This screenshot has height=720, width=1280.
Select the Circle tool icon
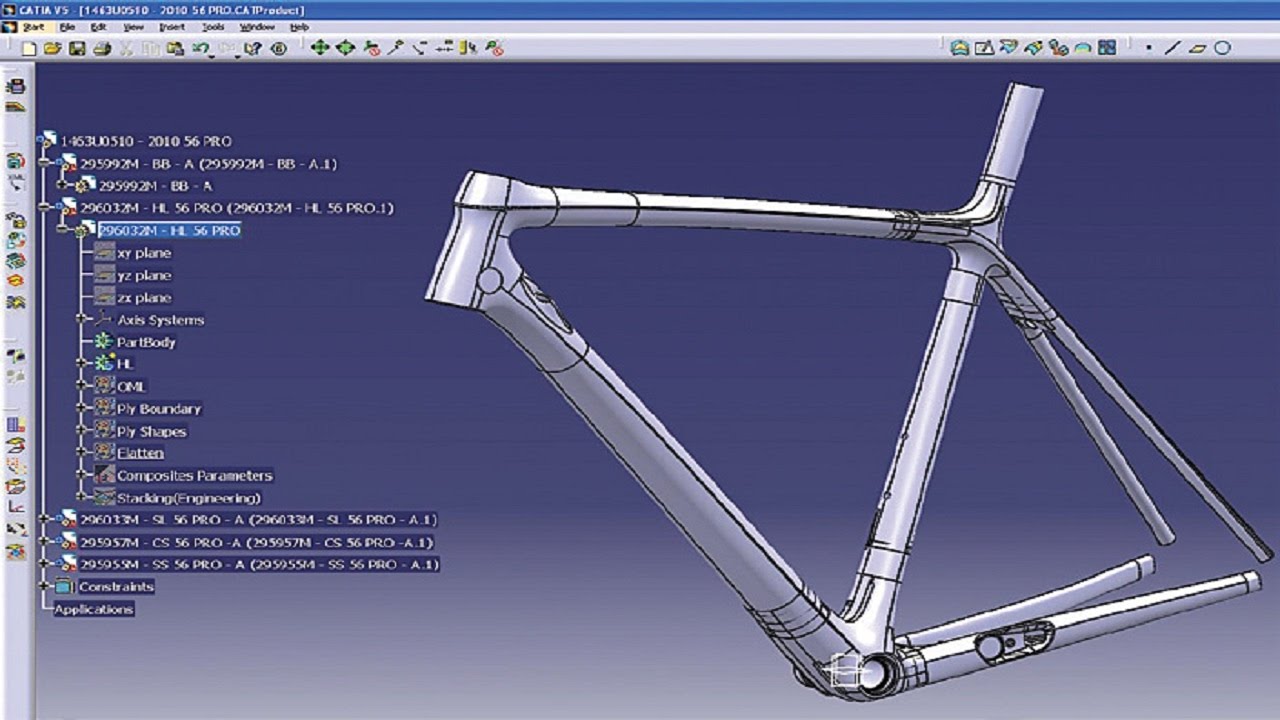coord(1222,48)
